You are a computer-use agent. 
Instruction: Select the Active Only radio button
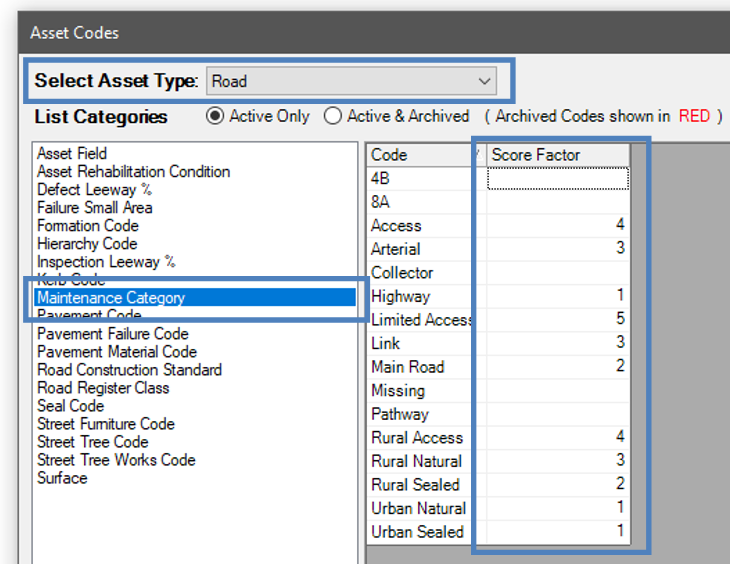click(214, 116)
